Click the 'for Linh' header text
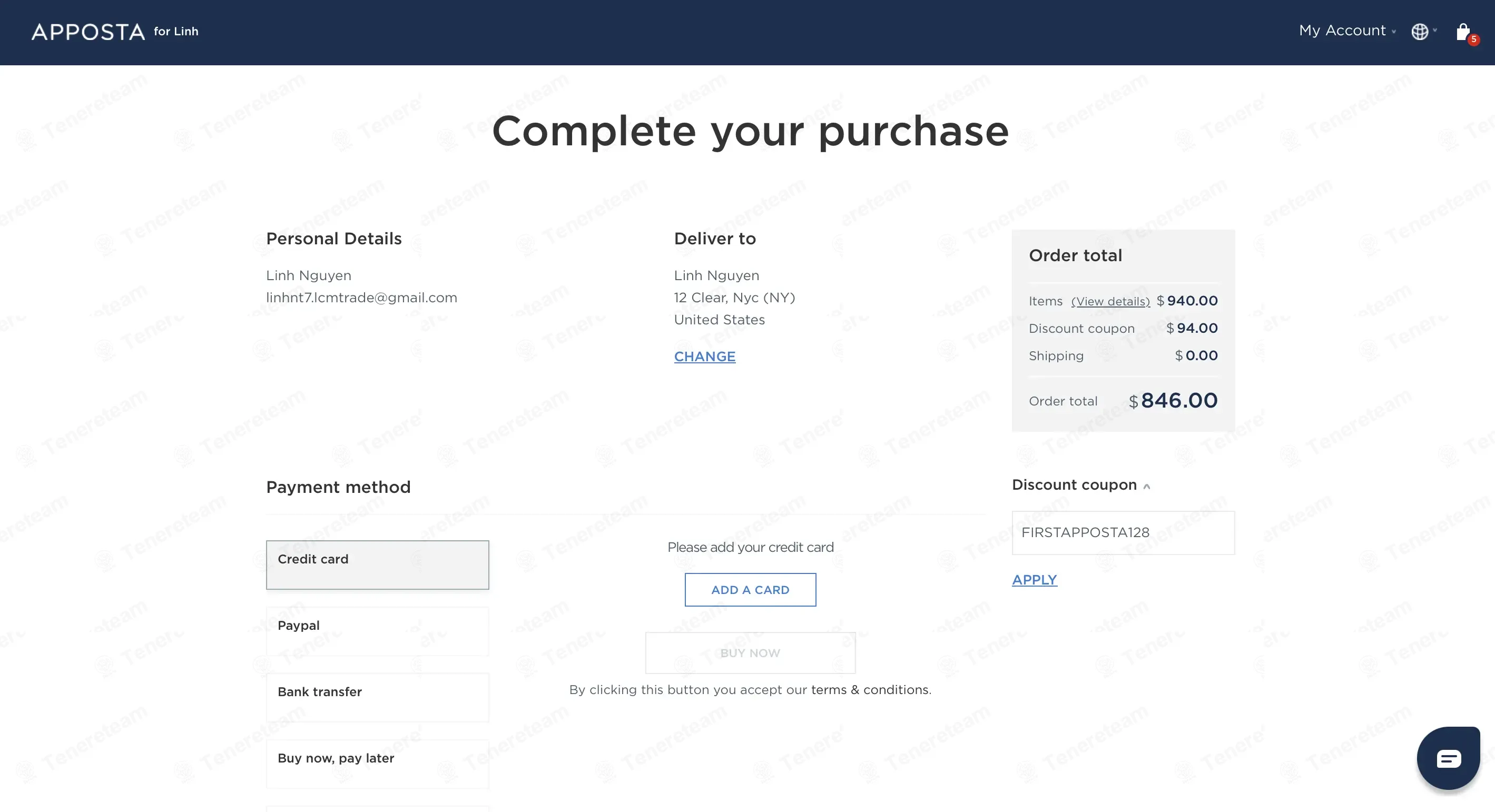 (176, 31)
